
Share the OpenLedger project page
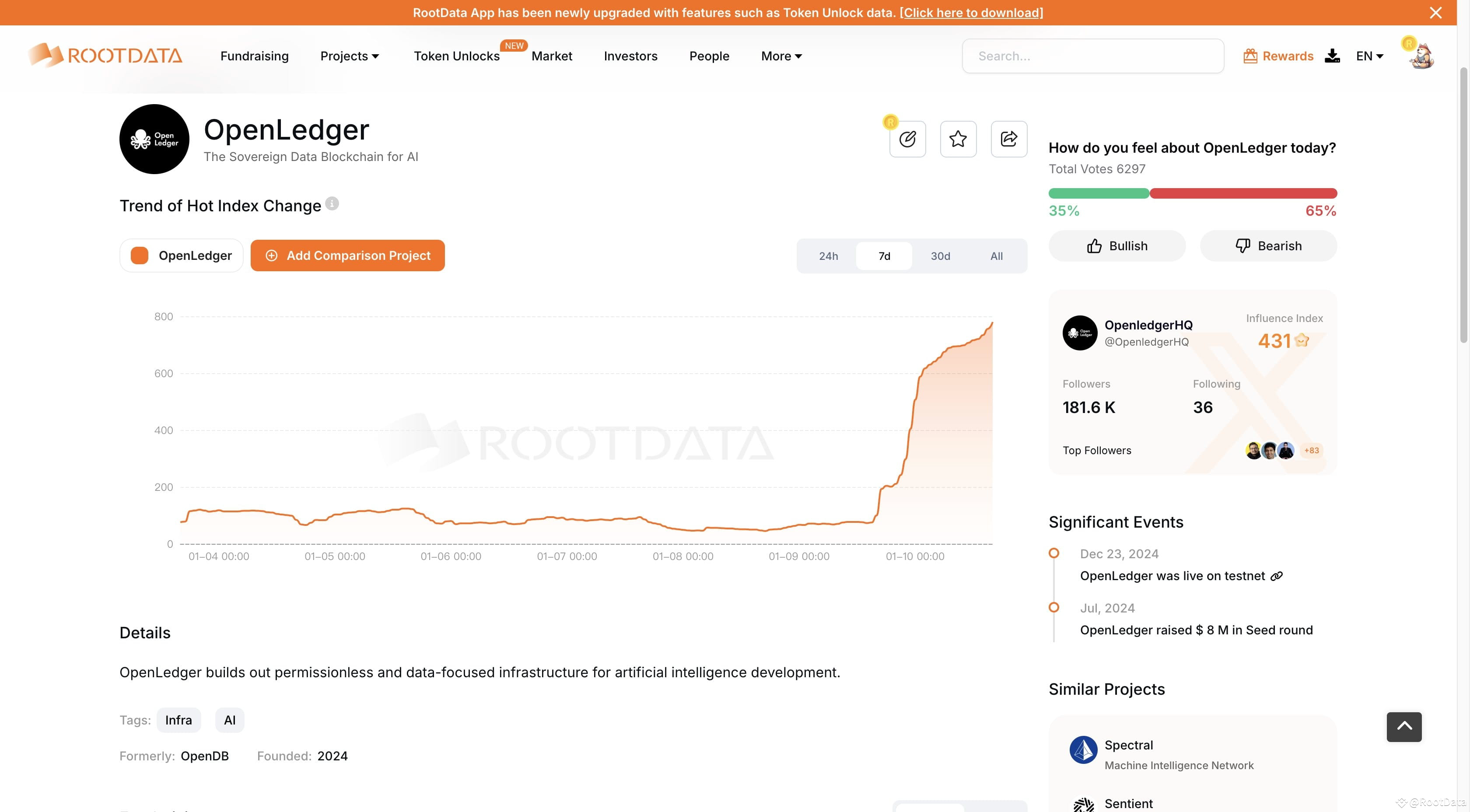pos(1008,139)
